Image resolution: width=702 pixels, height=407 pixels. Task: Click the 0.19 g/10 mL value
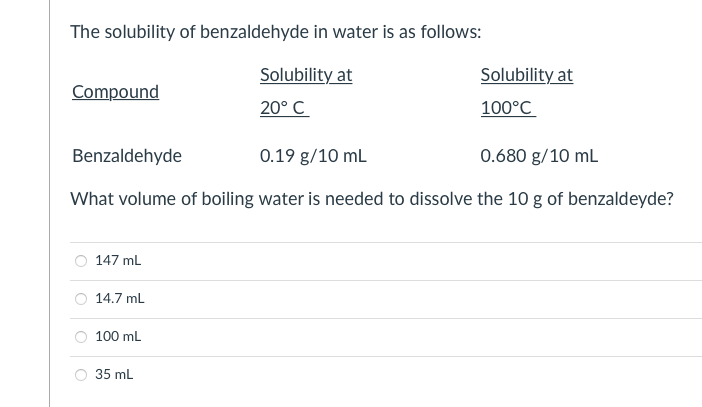pyautogui.click(x=313, y=156)
